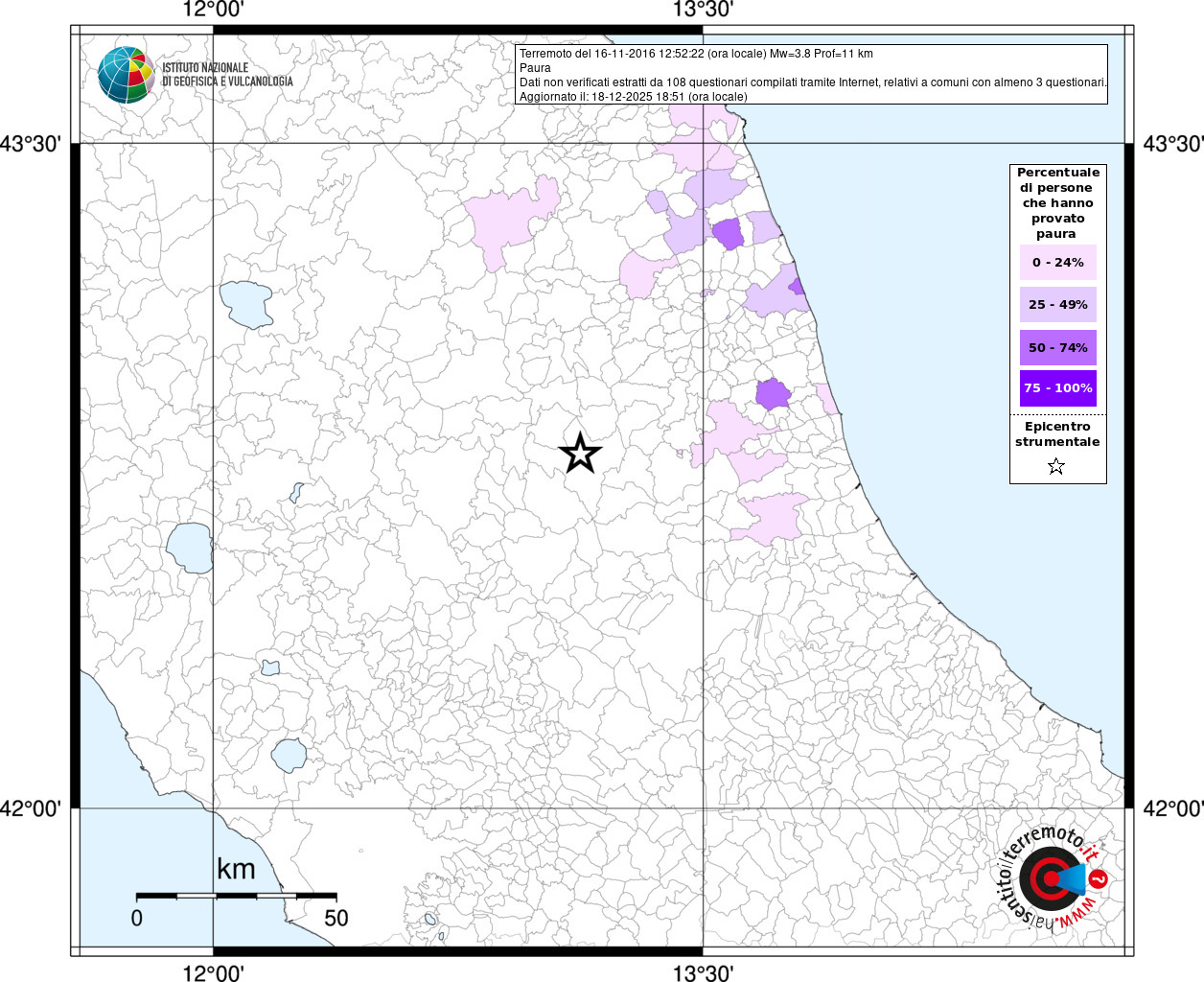Click the small star symbol in the legend
The image size is (1204, 982).
(1056, 467)
